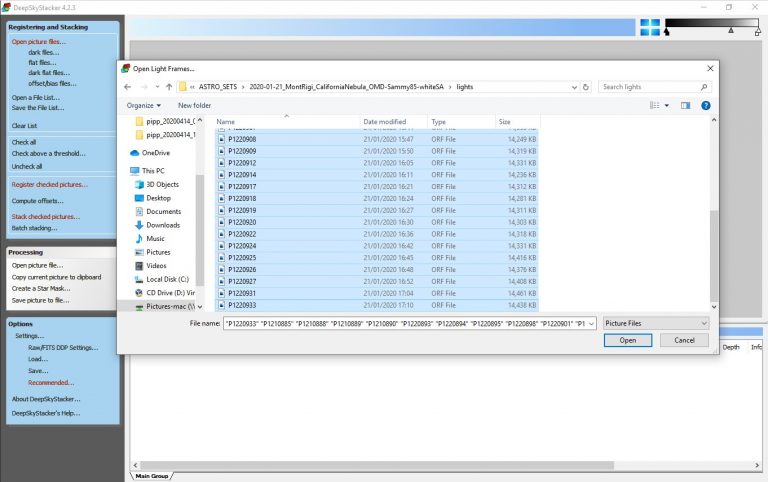Click the midtone gradient slider handle
Viewport: 768px width, 482px height.
(730, 31)
